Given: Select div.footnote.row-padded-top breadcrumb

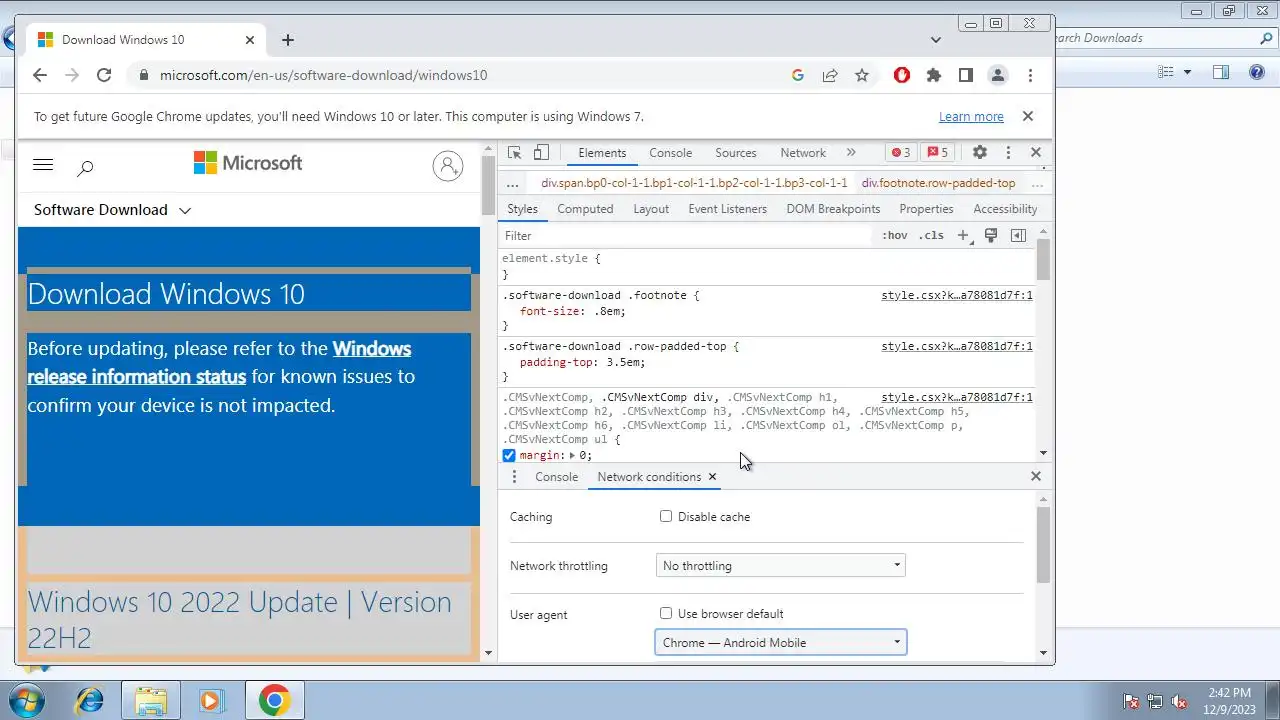Looking at the screenshot, I should point(938,183).
